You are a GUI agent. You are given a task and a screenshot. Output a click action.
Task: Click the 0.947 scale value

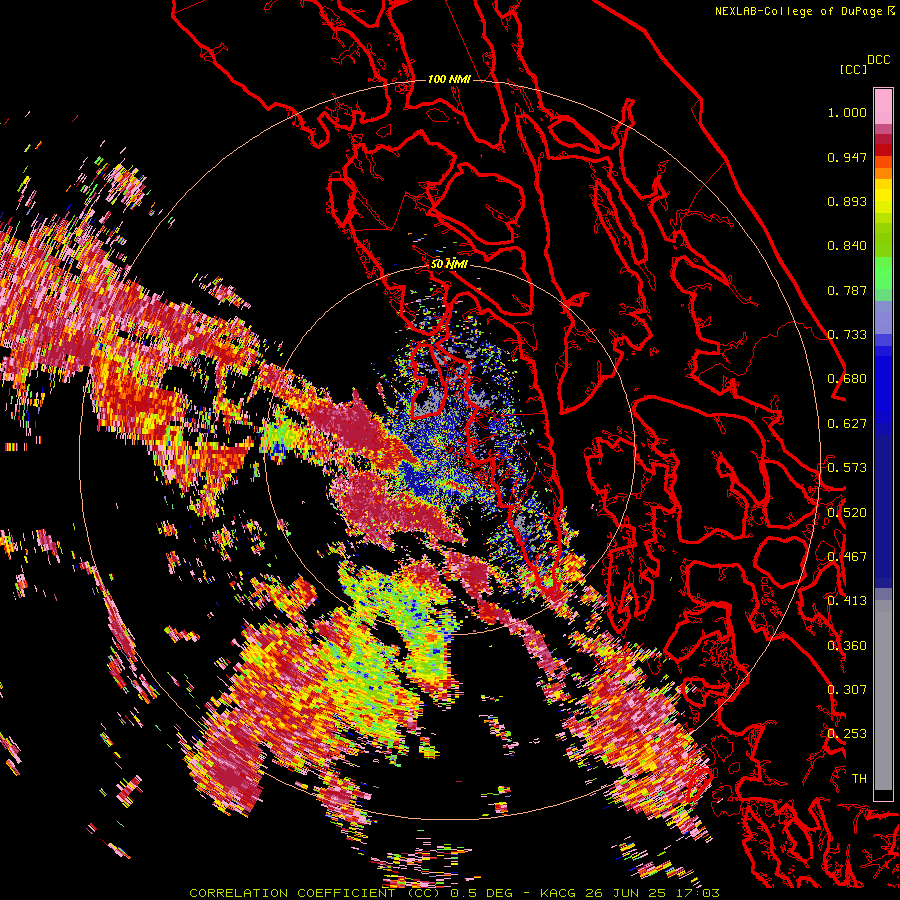click(x=847, y=157)
